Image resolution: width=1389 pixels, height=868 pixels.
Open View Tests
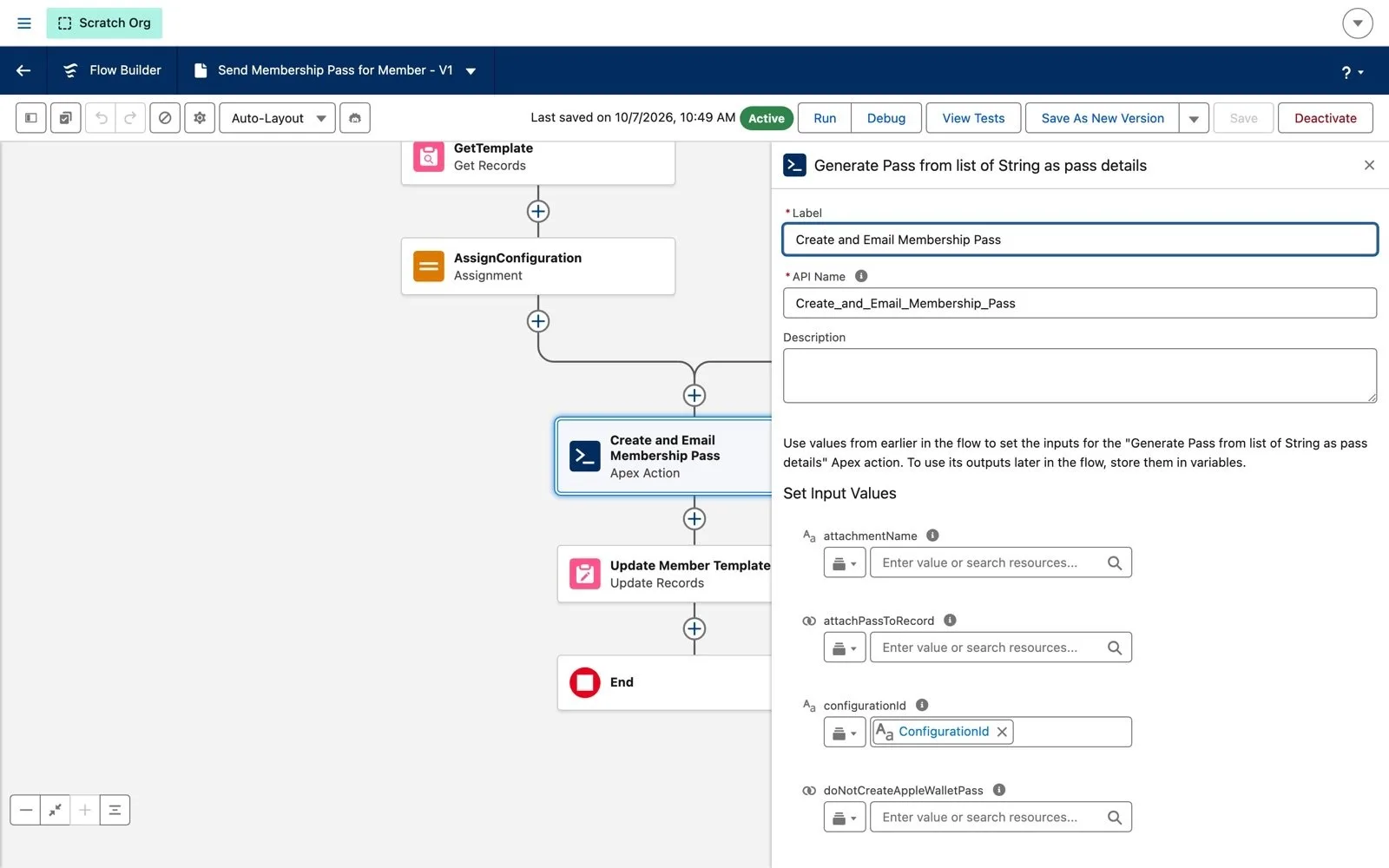[973, 118]
